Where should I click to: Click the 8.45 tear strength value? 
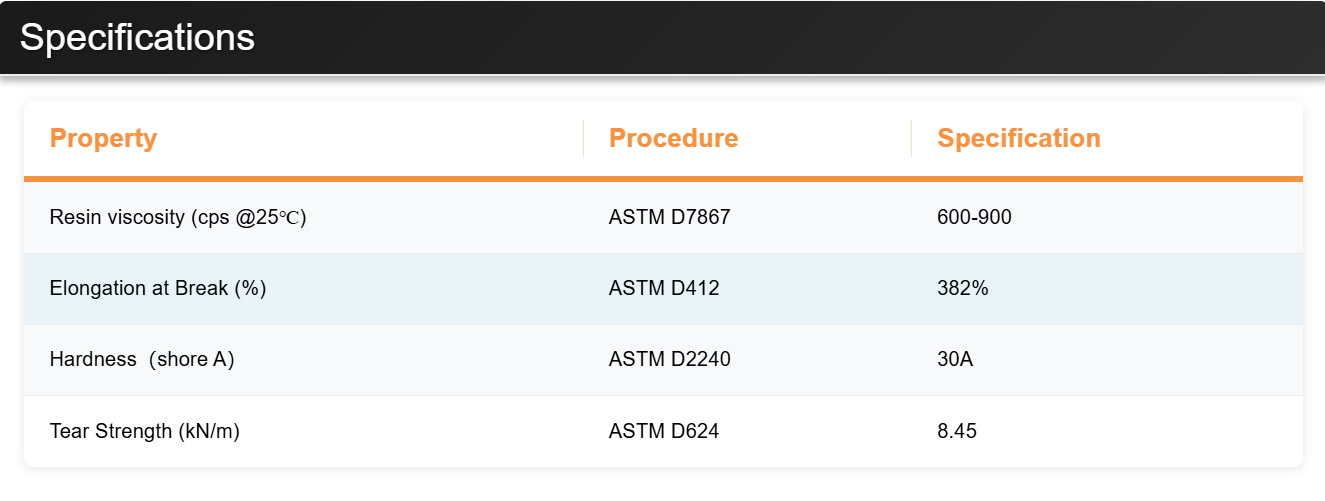point(956,432)
